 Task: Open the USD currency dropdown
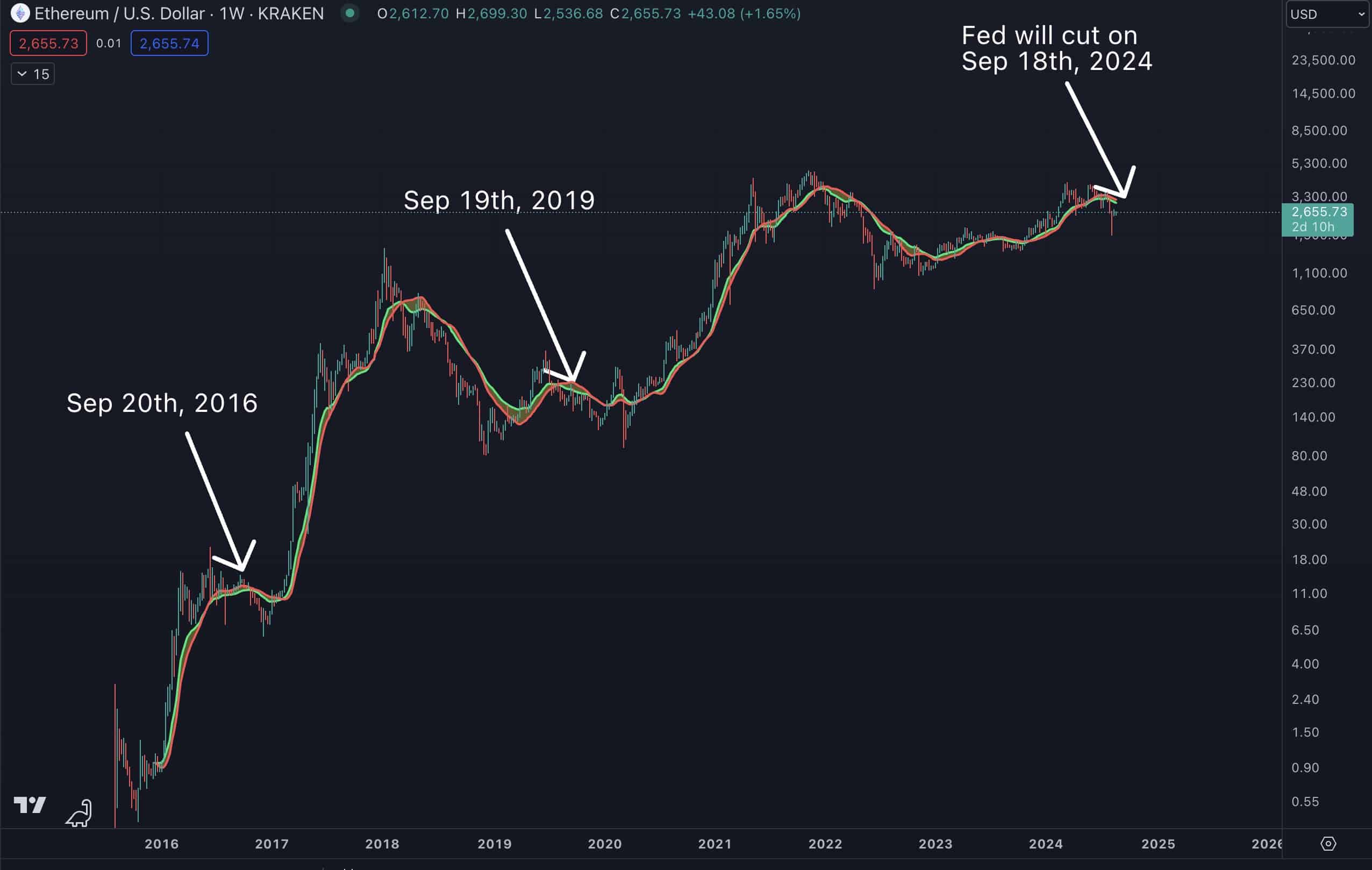click(x=1326, y=14)
